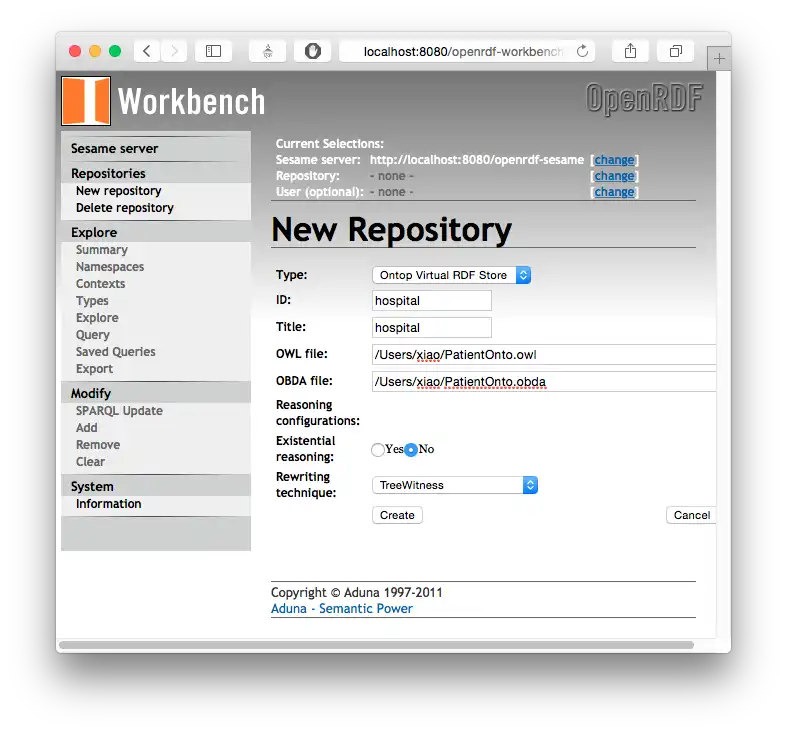Open the Aduna - Semantic Power link
Image resolution: width=787 pixels, height=733 pixels.
[342, 609]
